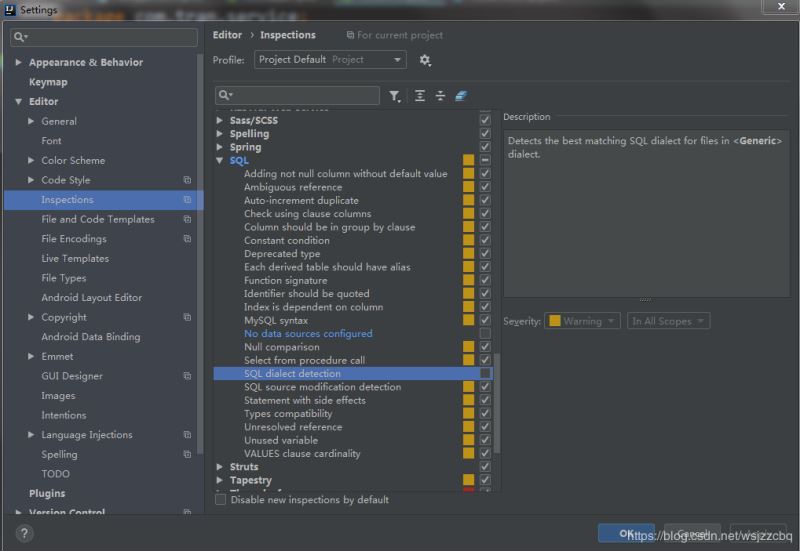800x551 pixels.
Task: Click the inspections search field
Action: 297,96
